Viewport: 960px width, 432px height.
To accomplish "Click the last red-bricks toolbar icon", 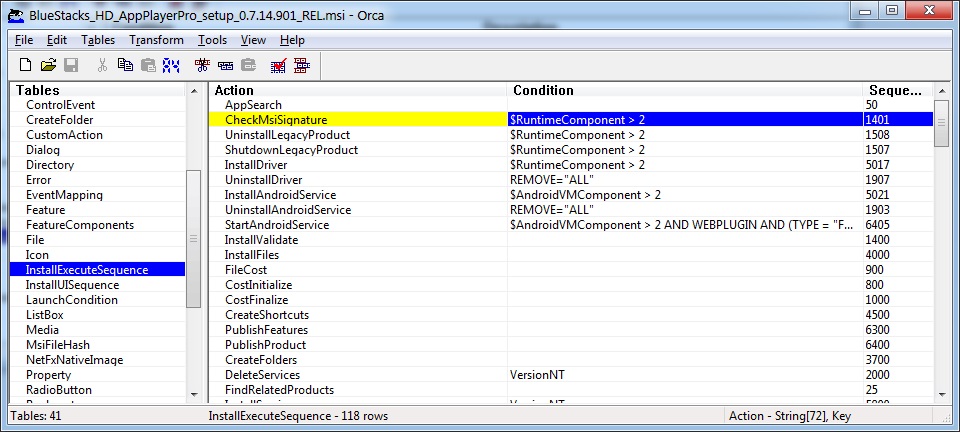I will click(x=301, y=65).
